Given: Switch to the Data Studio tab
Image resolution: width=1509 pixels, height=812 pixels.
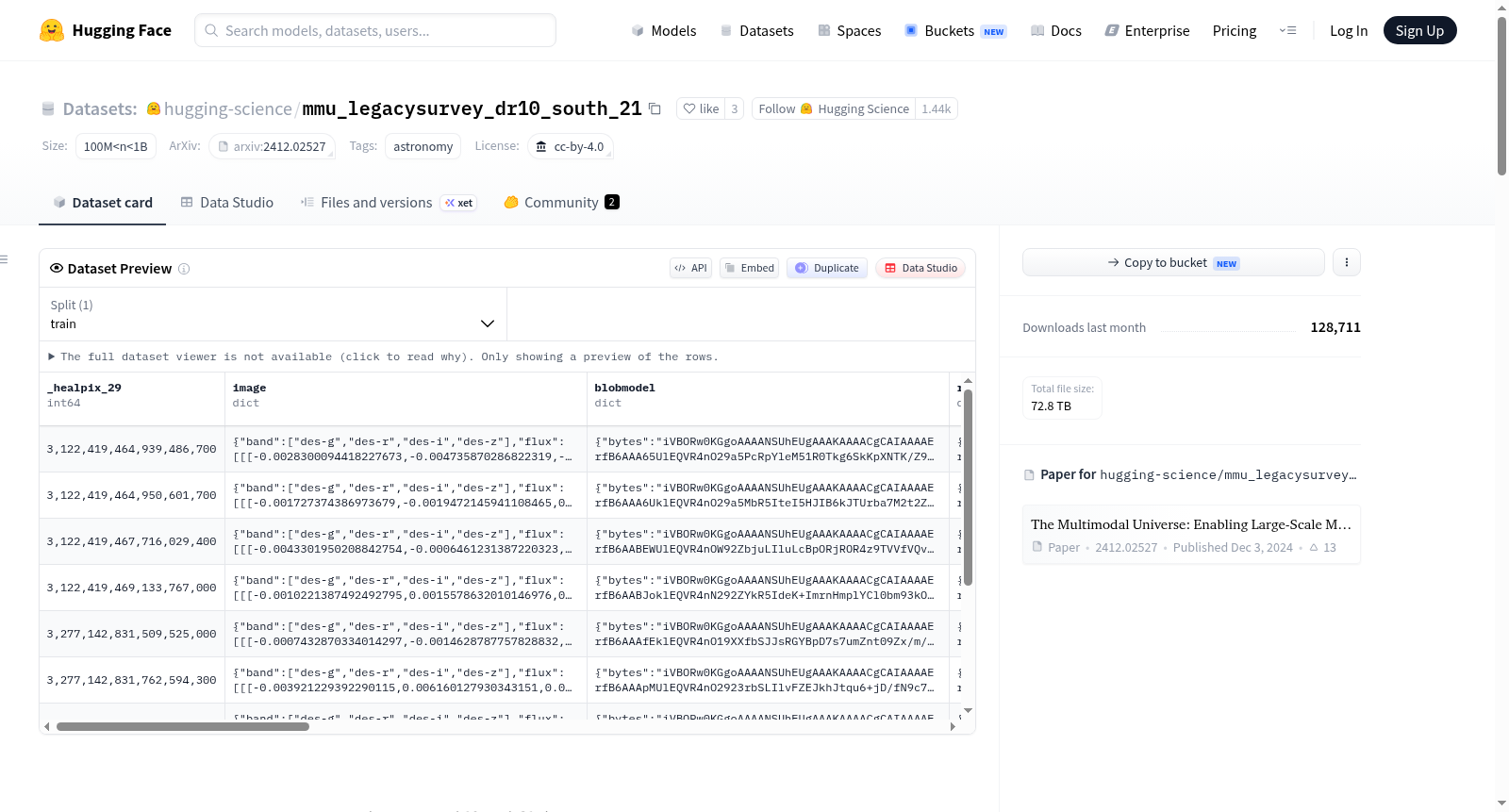Looking at the screenshot, I should coord(227,203).
